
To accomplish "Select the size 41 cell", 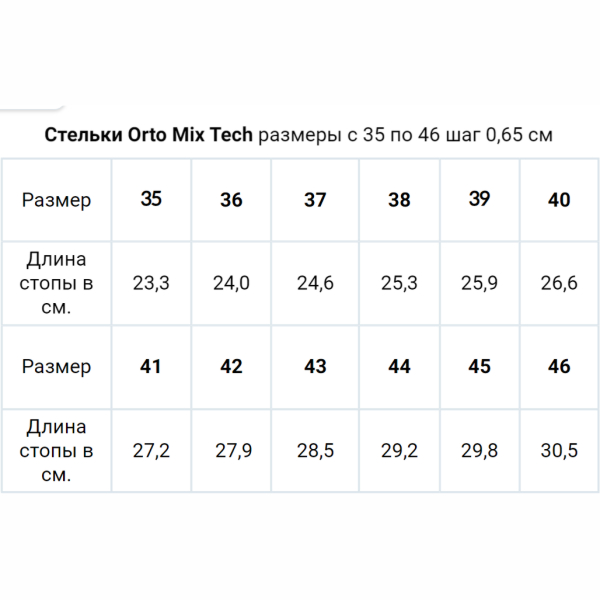I will point(151,366).
